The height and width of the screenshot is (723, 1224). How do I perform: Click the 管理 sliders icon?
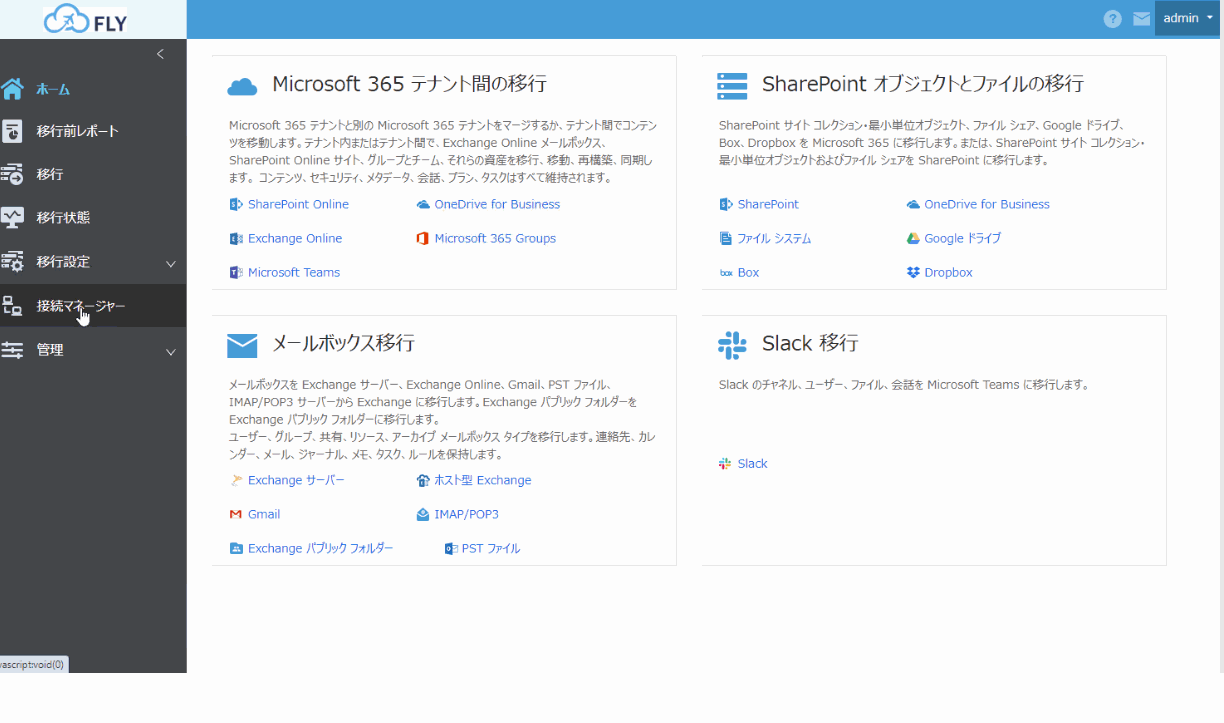(x=12, y=350)
